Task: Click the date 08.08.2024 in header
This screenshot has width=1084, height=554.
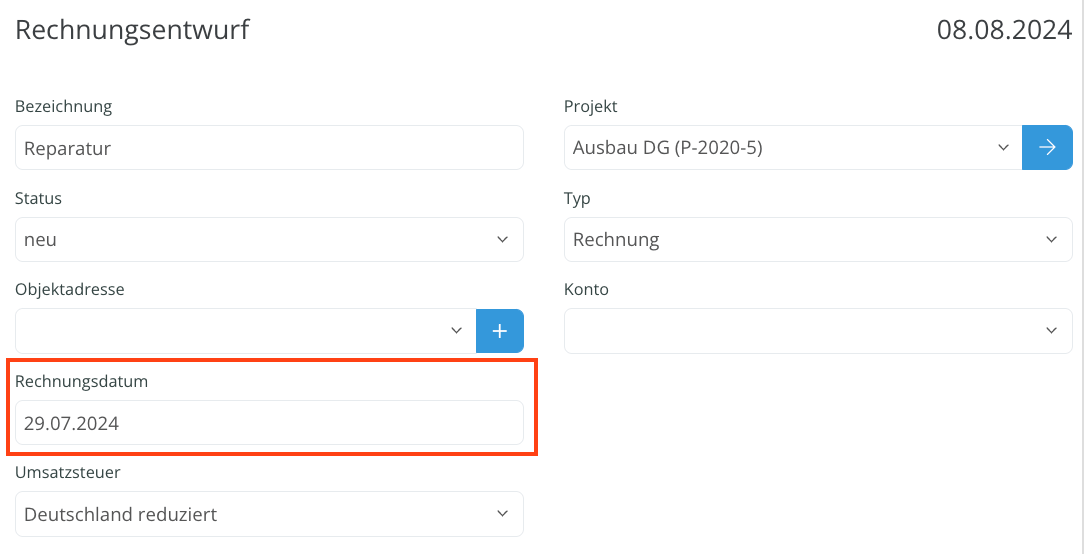Action: click(1004, 30)
